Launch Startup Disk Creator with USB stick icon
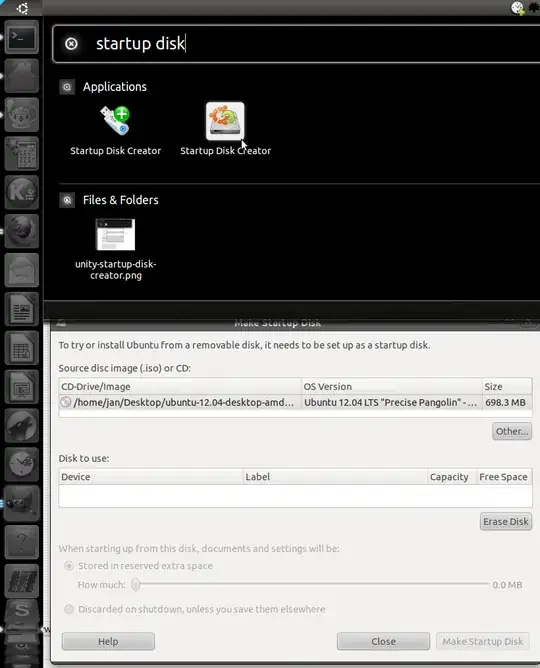This screenshot has width=540, height=668. point(115,129)
